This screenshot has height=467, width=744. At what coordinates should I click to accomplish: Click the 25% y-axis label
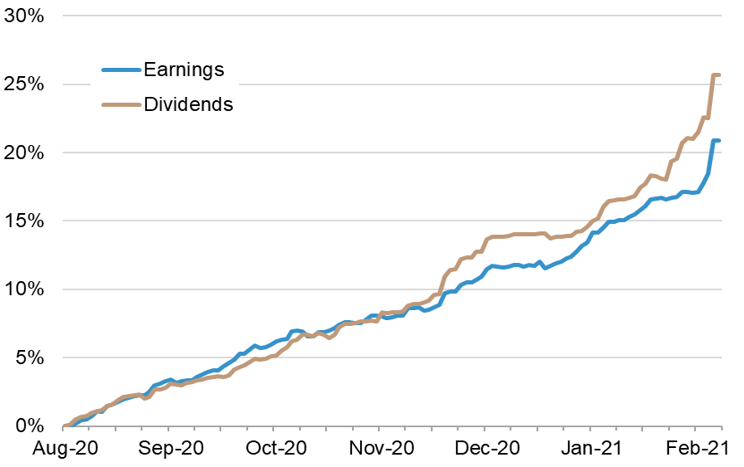pyautogui.click(x=24, y=84)
